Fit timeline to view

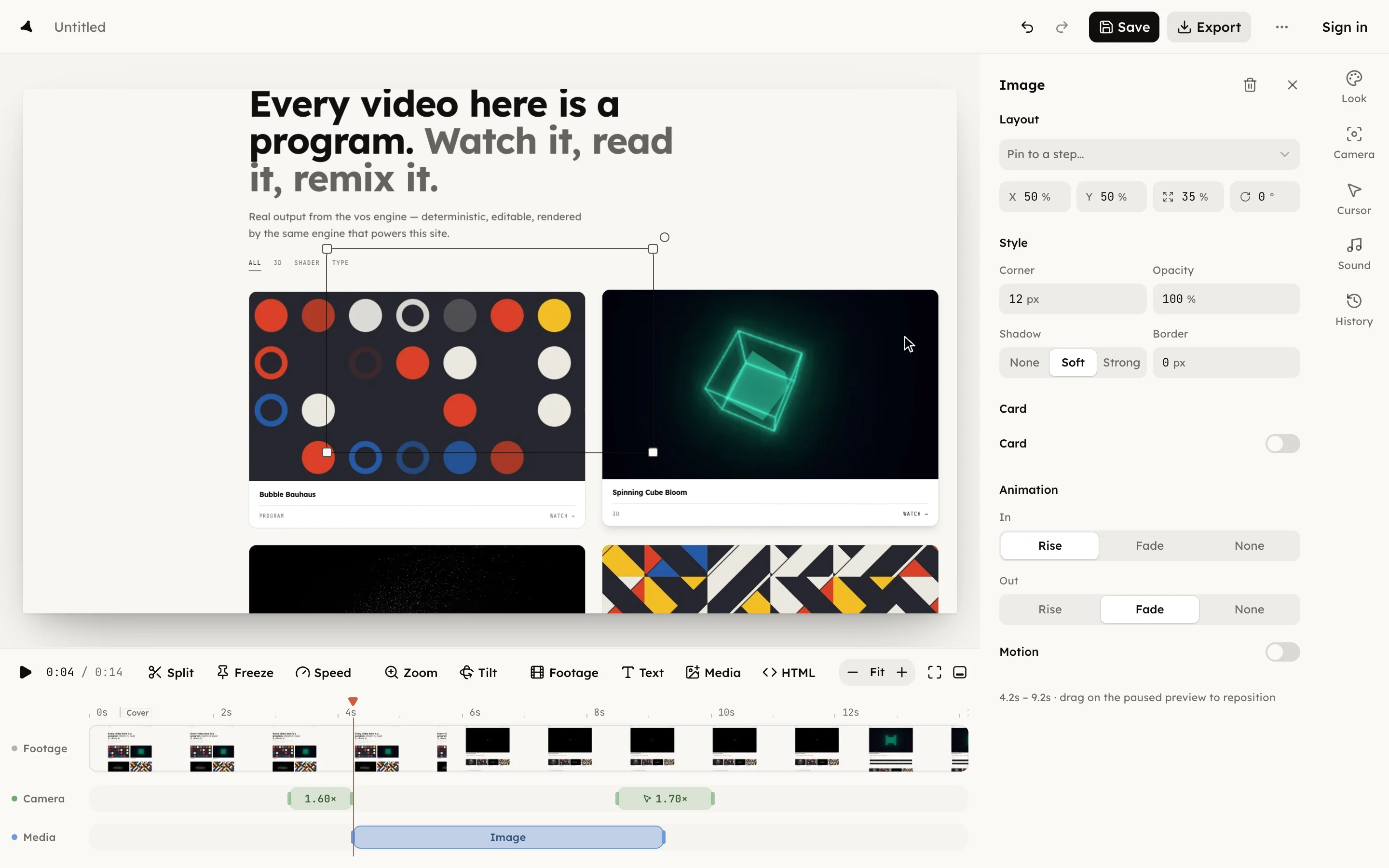coord(876,672)
